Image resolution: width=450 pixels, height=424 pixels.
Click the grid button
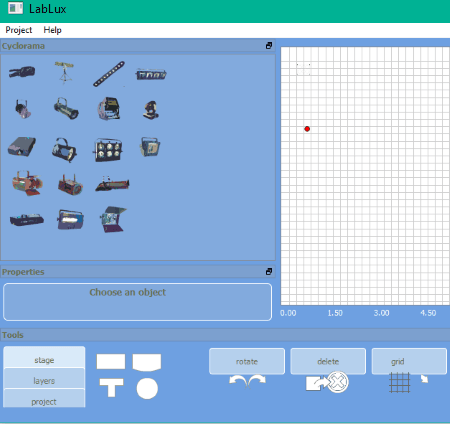click(x=409, y=361)
